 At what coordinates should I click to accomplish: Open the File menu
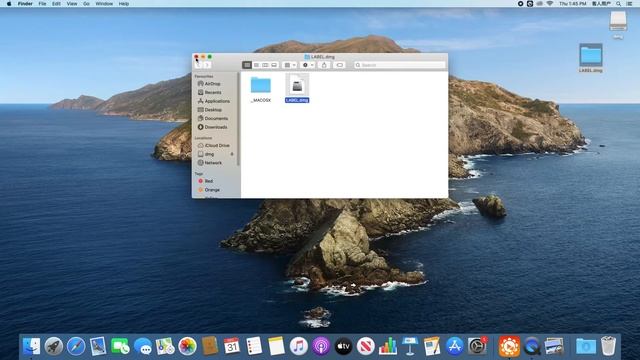pos(42,4)
